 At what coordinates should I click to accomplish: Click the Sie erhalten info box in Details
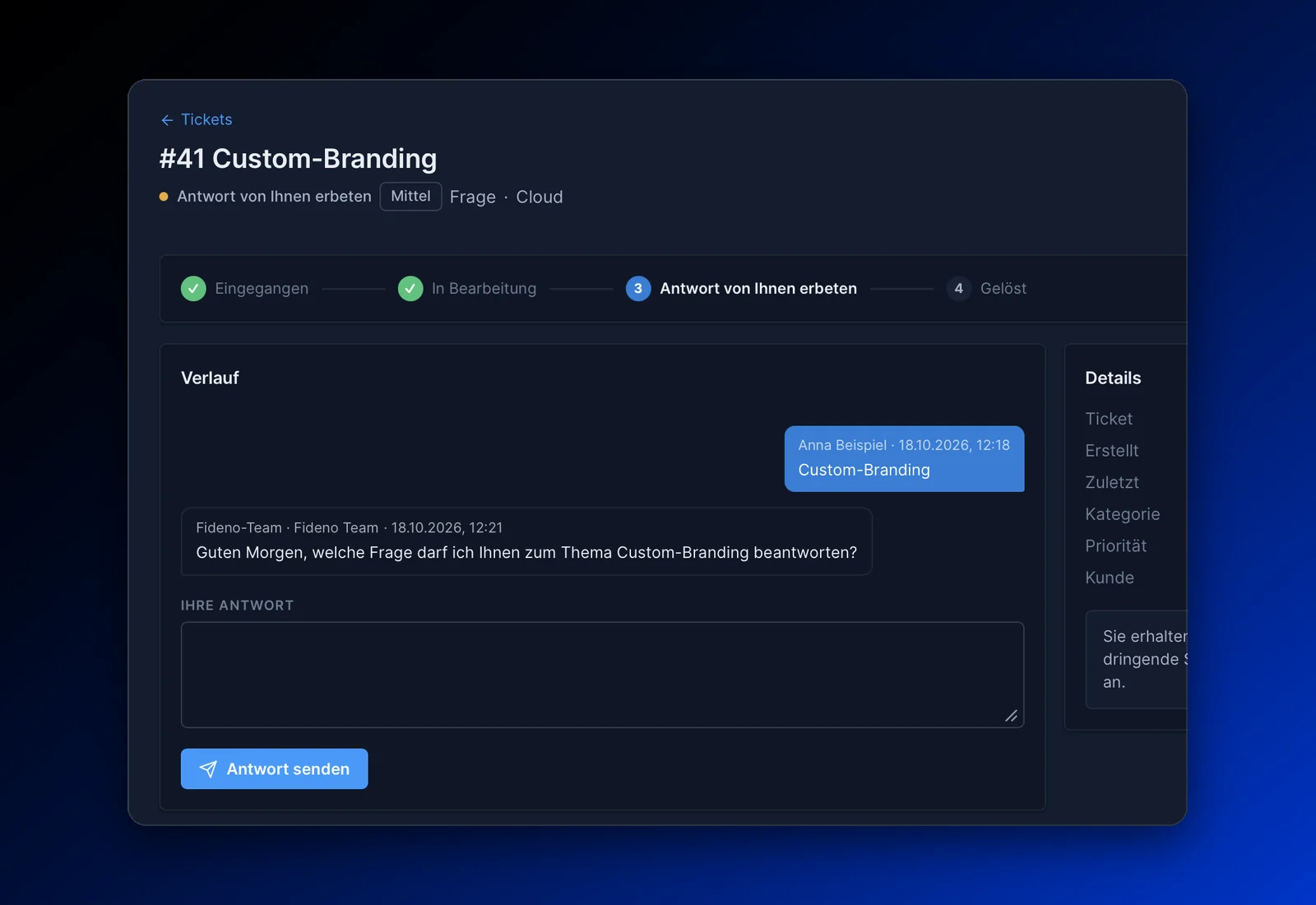pos(1136,659)
